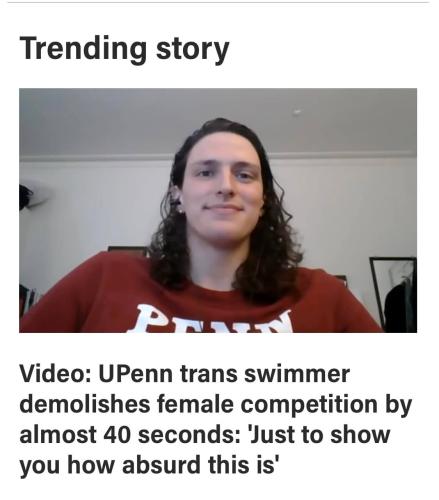Click the horizontal divider line above the heading
The image size is (439, 500).
[x=218, y=2]
